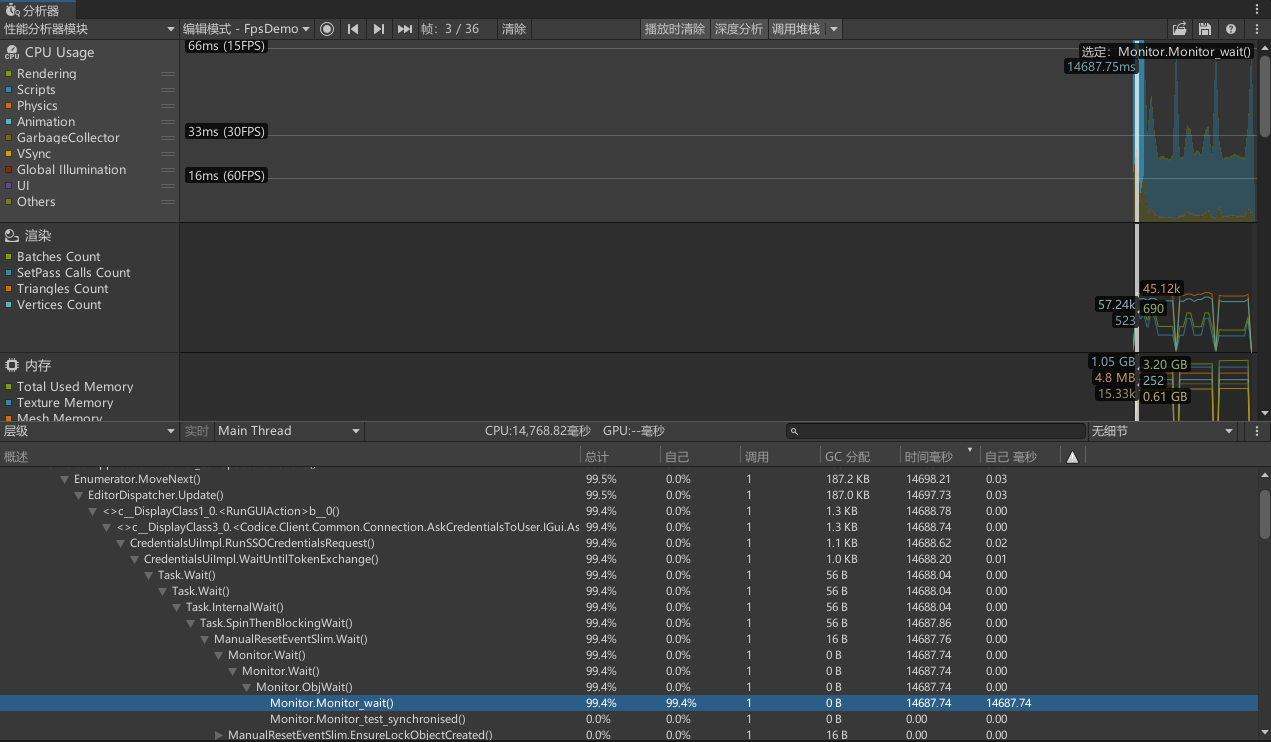The image size is (1271, 742).
Task: Open profiler help via question mark icon
Action: pyautogui.click(x=1233, y=29)
